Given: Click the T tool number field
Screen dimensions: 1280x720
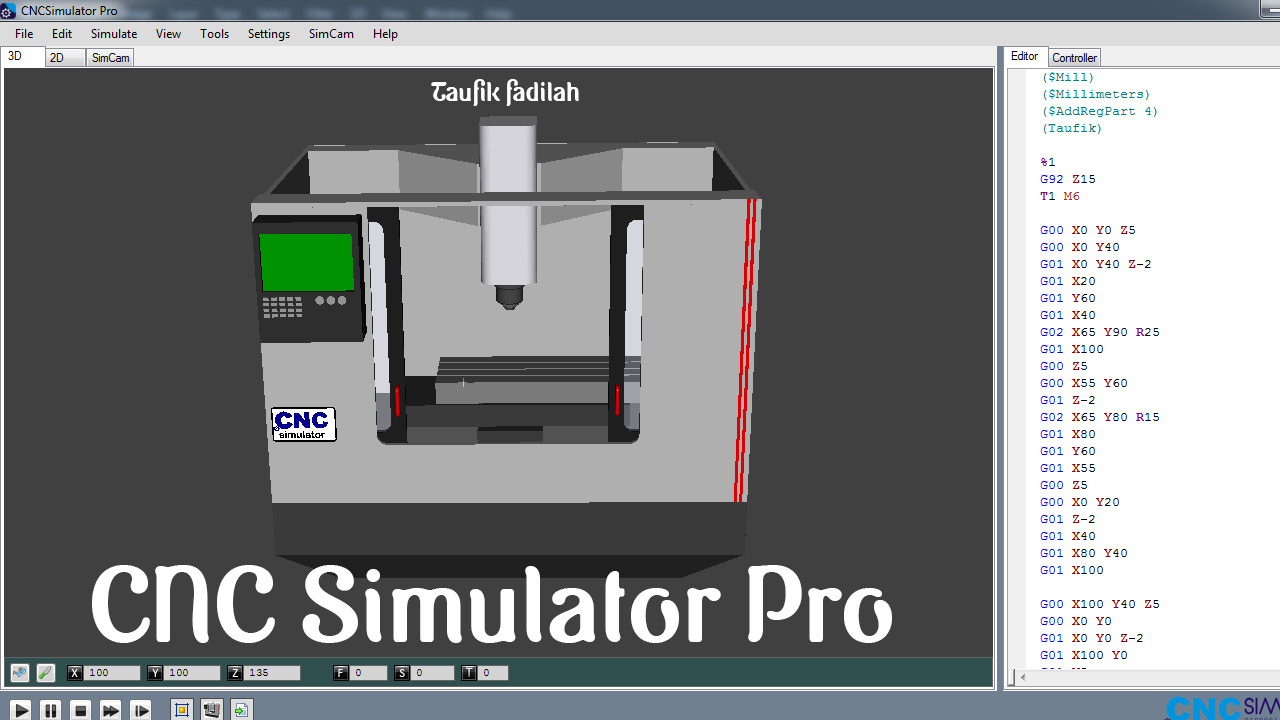Looking at the screenshot, I should click(494, 673).
